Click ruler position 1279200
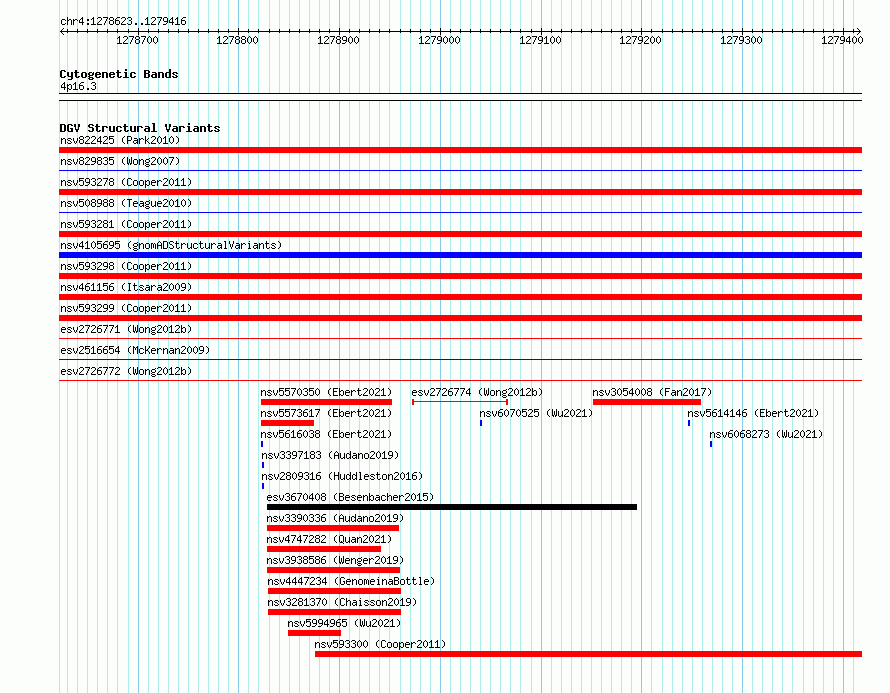This screenshot has height=693, width=890. coord(640,40)
